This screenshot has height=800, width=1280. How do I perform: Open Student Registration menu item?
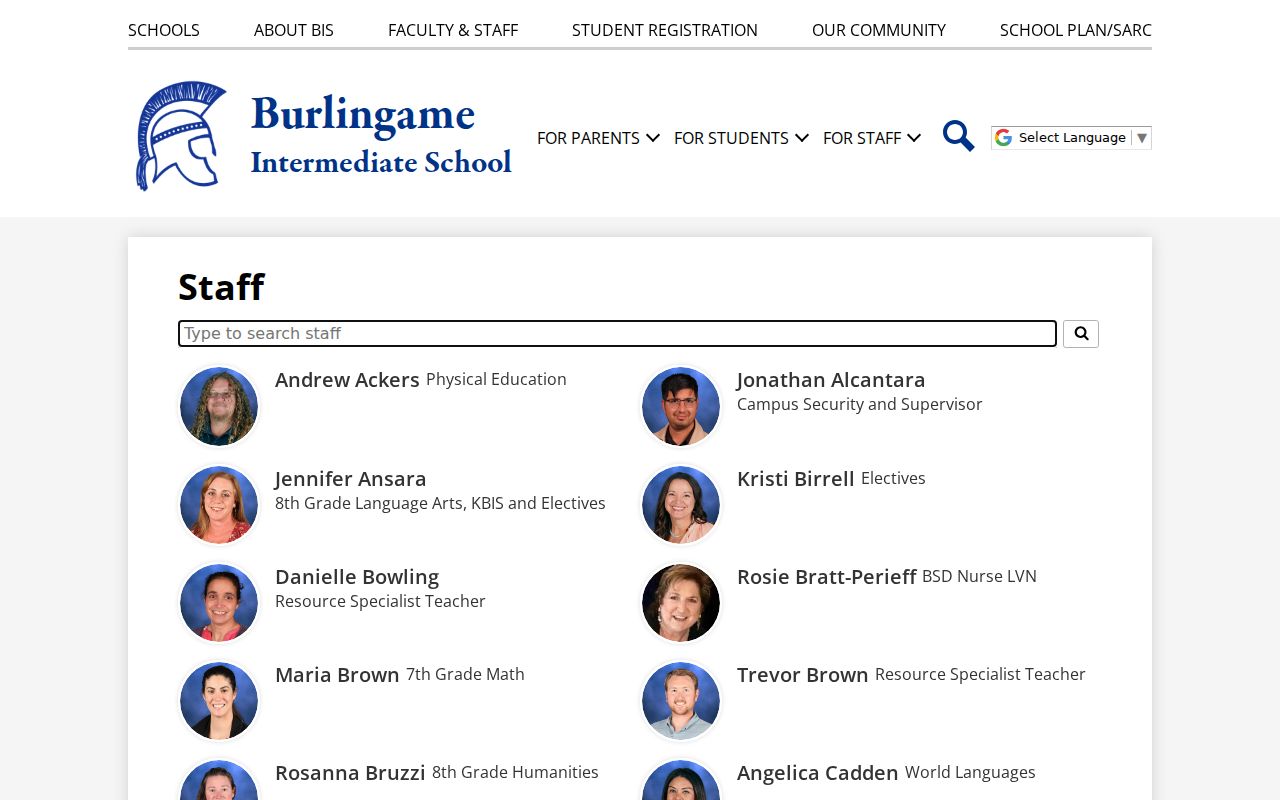[665, 30]
